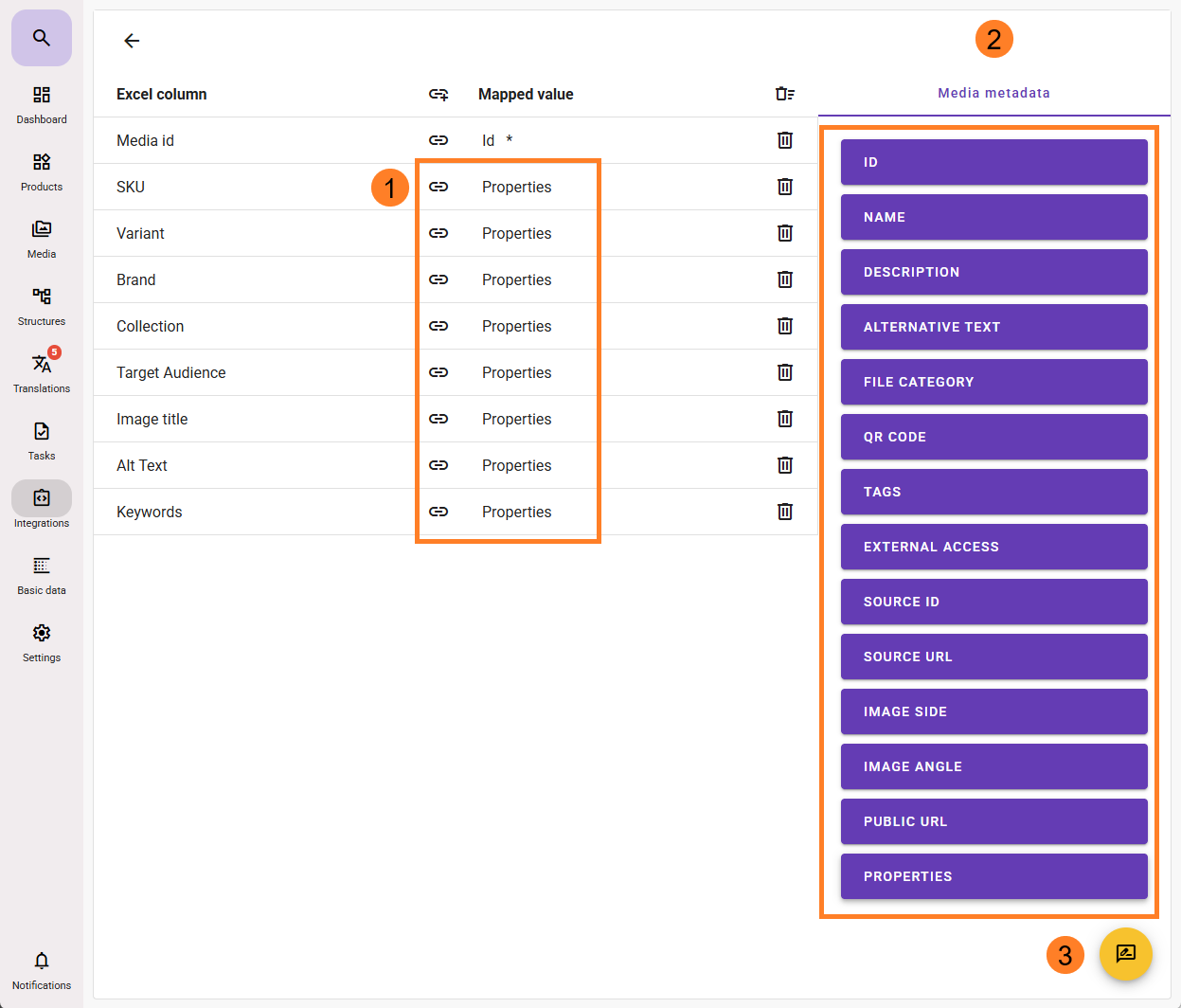Click link icon for Alt Text row
Screen dimensions: 1181x1008
pos(438,465)
